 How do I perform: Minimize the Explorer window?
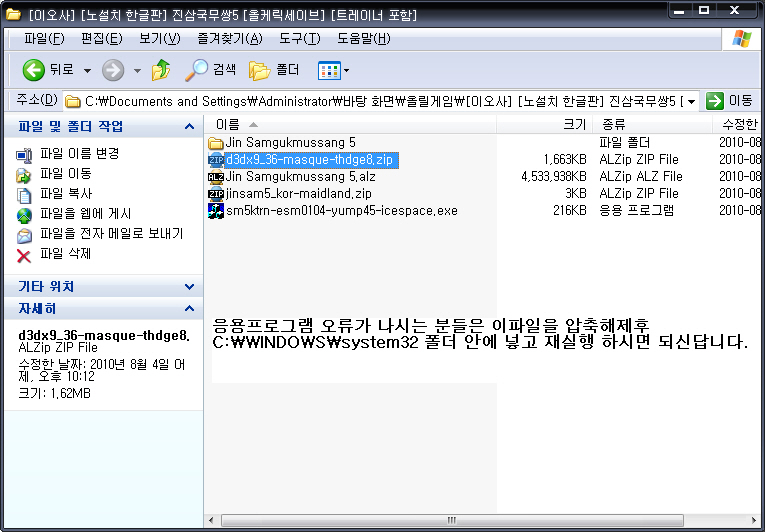(680, 11)
